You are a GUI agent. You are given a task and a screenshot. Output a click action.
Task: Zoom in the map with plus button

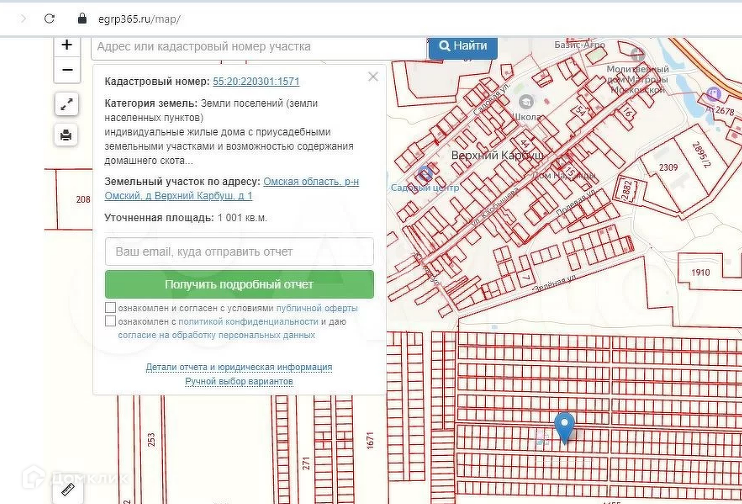67,45
